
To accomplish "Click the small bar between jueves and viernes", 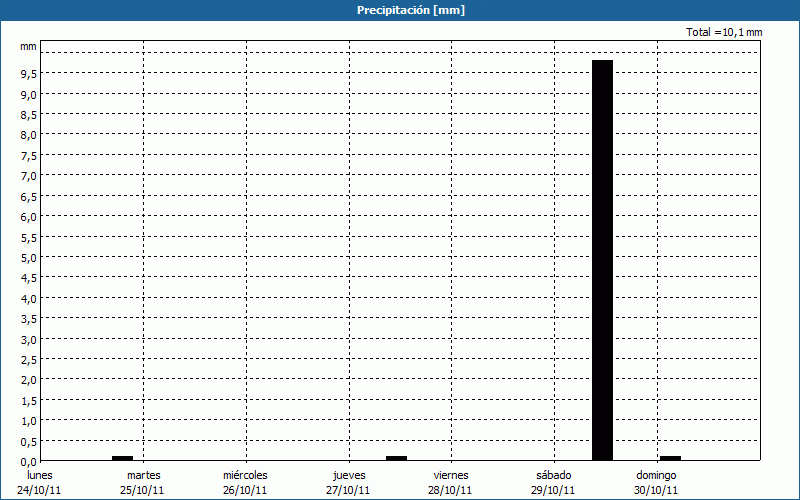I will (396, 458).
